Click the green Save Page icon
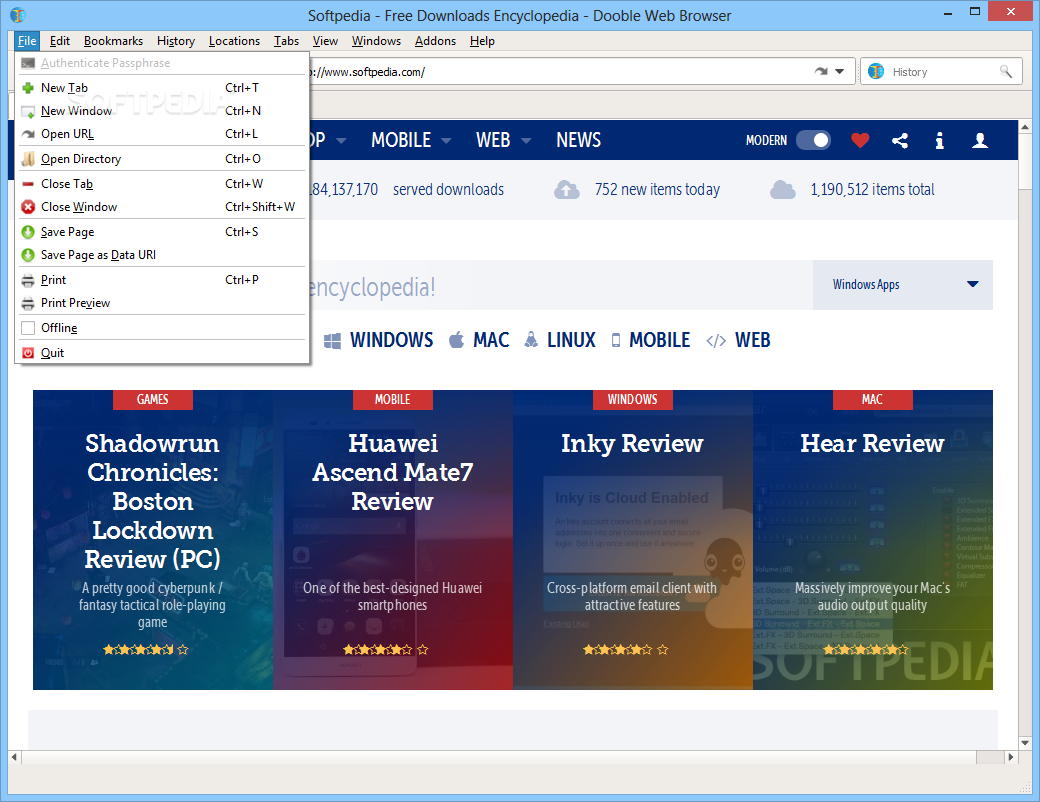The height and width of the screenshot is (802, 1040). (x=28, y=232)
